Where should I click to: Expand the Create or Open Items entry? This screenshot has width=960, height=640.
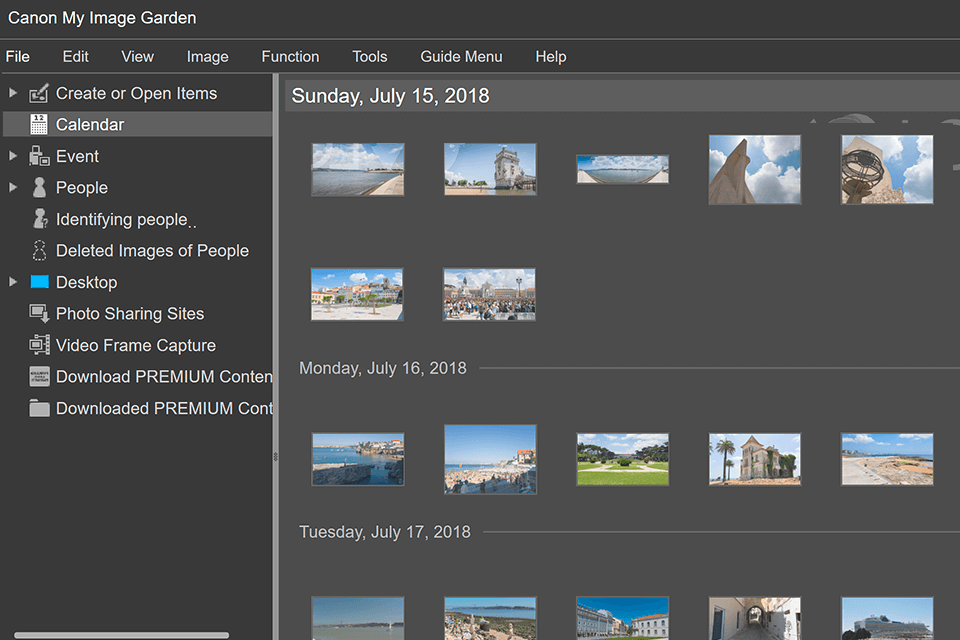13,93
